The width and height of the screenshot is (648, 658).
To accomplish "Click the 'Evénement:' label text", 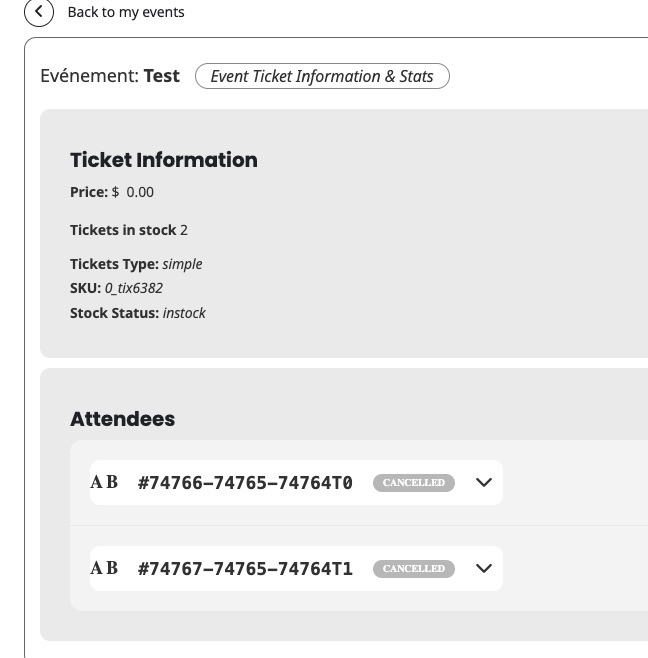I will pyautogui.click(x=88, y=76).
